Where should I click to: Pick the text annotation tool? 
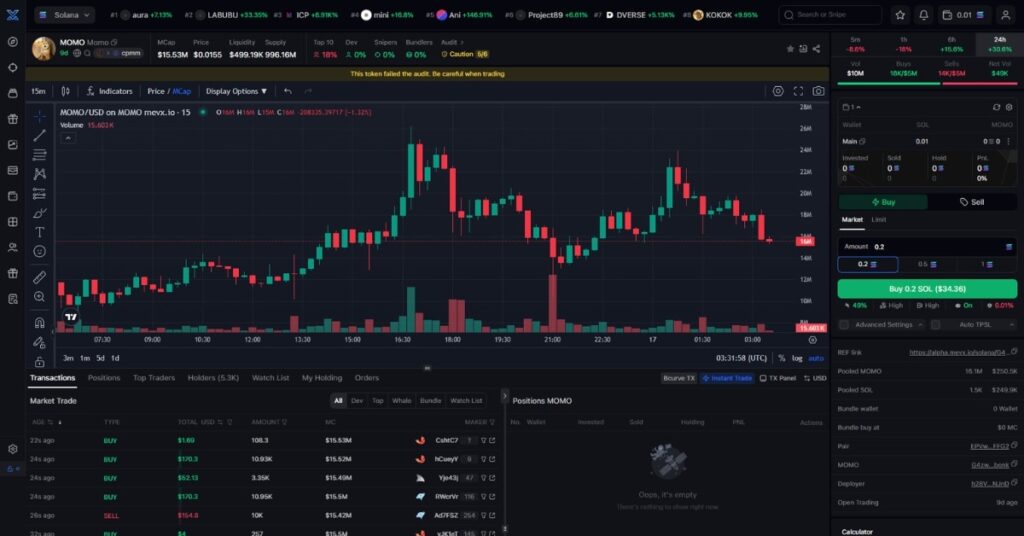coord(40,232)
